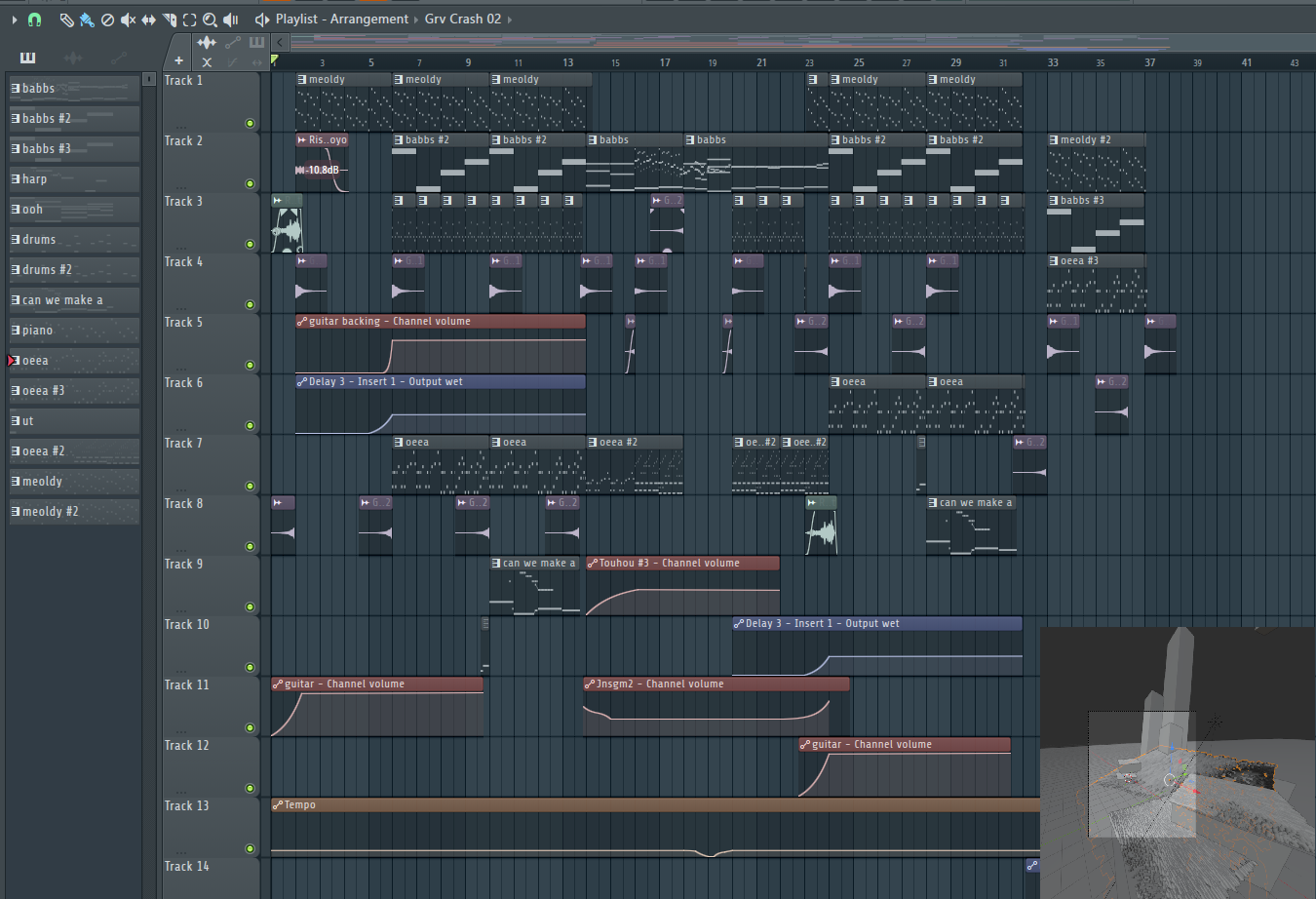Click the audio waveform filter icon beside plus

click(x=207, y=42)
